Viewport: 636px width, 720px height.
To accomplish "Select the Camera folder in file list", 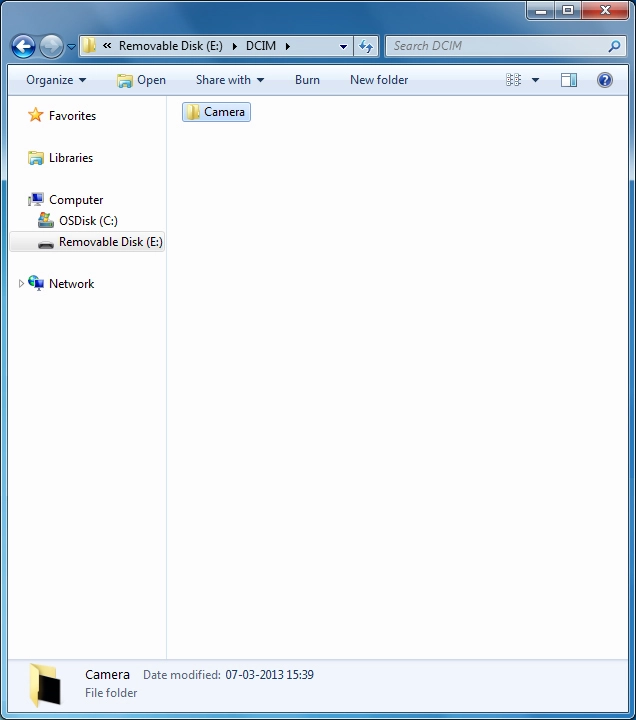I will 216,112.
